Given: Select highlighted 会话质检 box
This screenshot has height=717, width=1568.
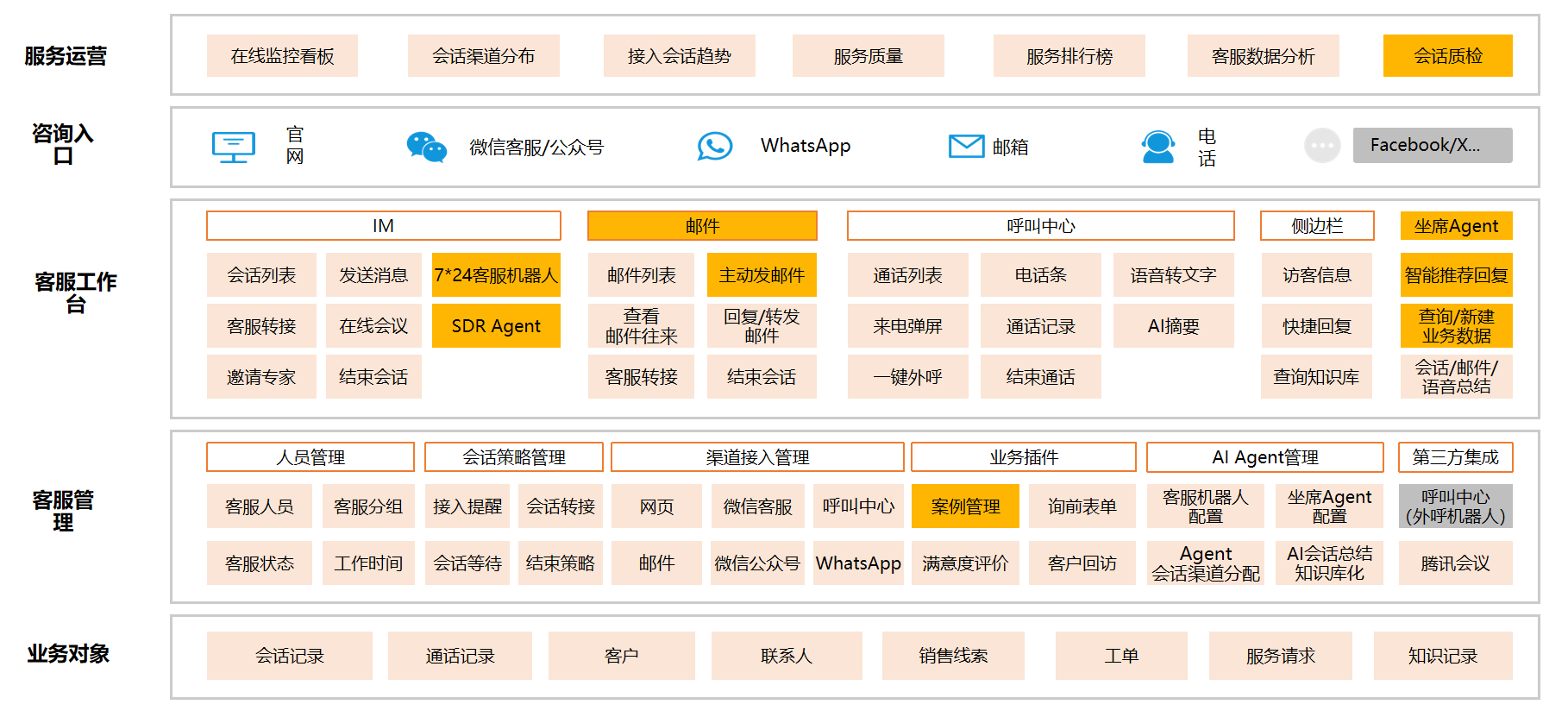Looking at the screenshot, I should click(x=1448, y=56).
